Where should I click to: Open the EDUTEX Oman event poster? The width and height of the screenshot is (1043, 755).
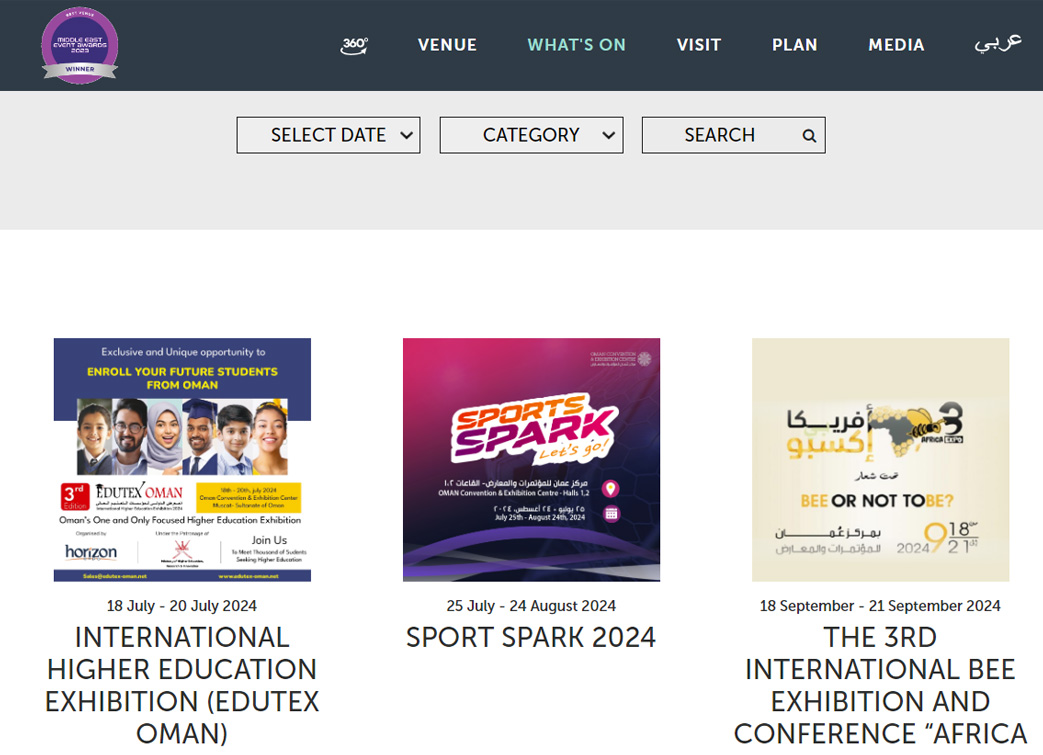[182, 459]
